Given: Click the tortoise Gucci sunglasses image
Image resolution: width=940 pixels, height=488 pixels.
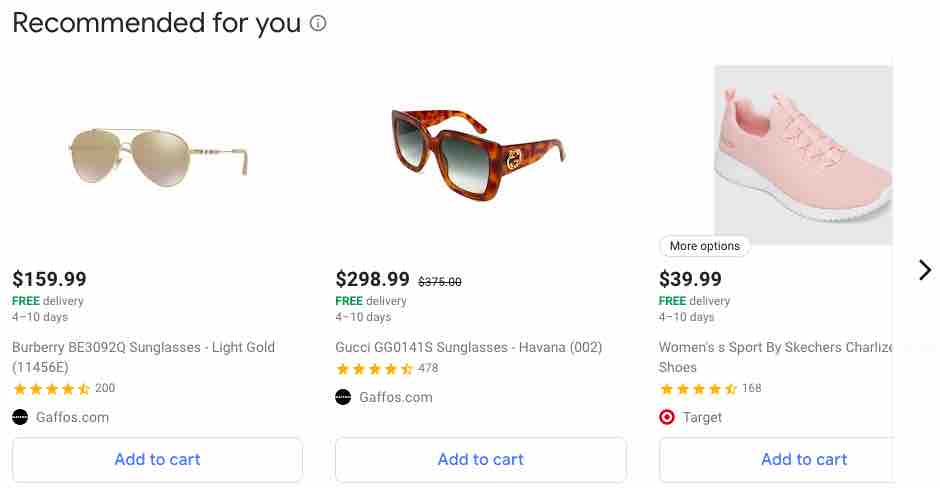Looking at the screenshot, I should click(x=478, y=155).
